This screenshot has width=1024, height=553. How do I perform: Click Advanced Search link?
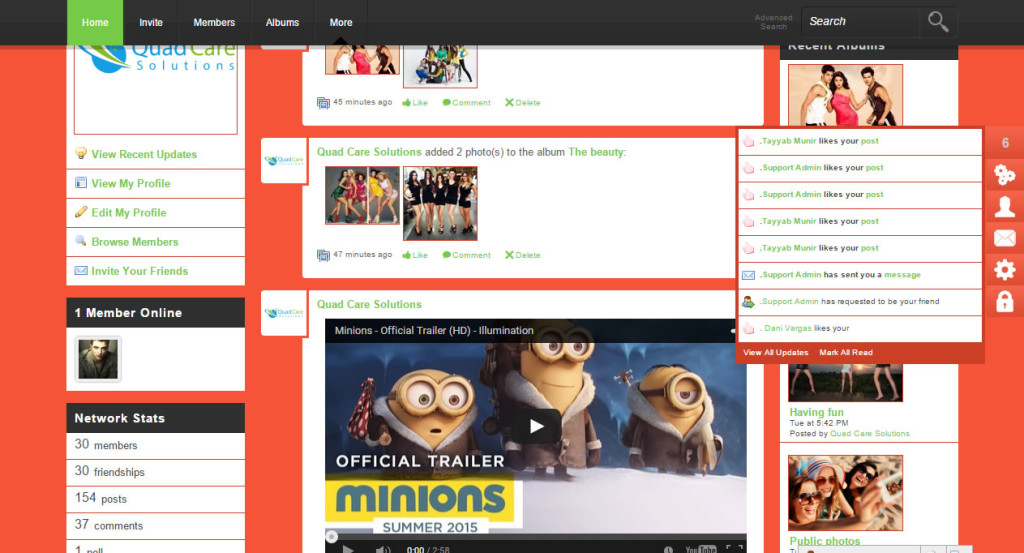point(773,22)
